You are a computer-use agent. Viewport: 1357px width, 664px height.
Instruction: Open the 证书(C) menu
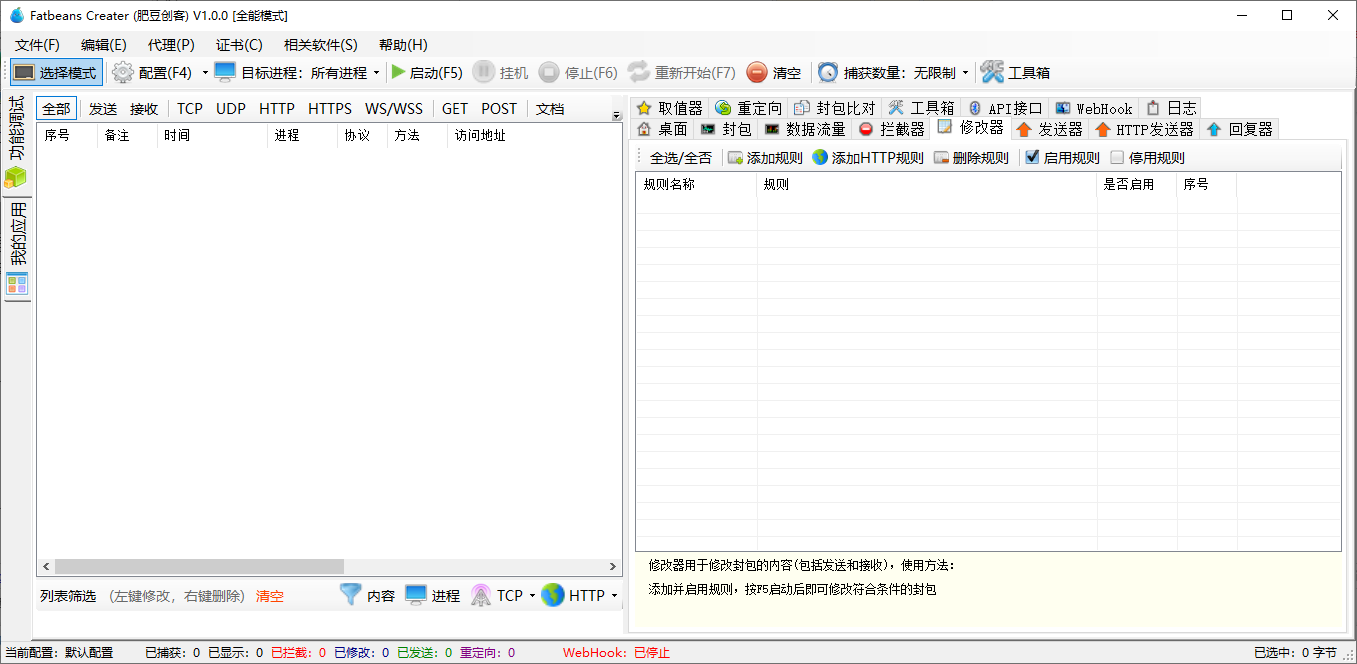[x=239, y=45]
